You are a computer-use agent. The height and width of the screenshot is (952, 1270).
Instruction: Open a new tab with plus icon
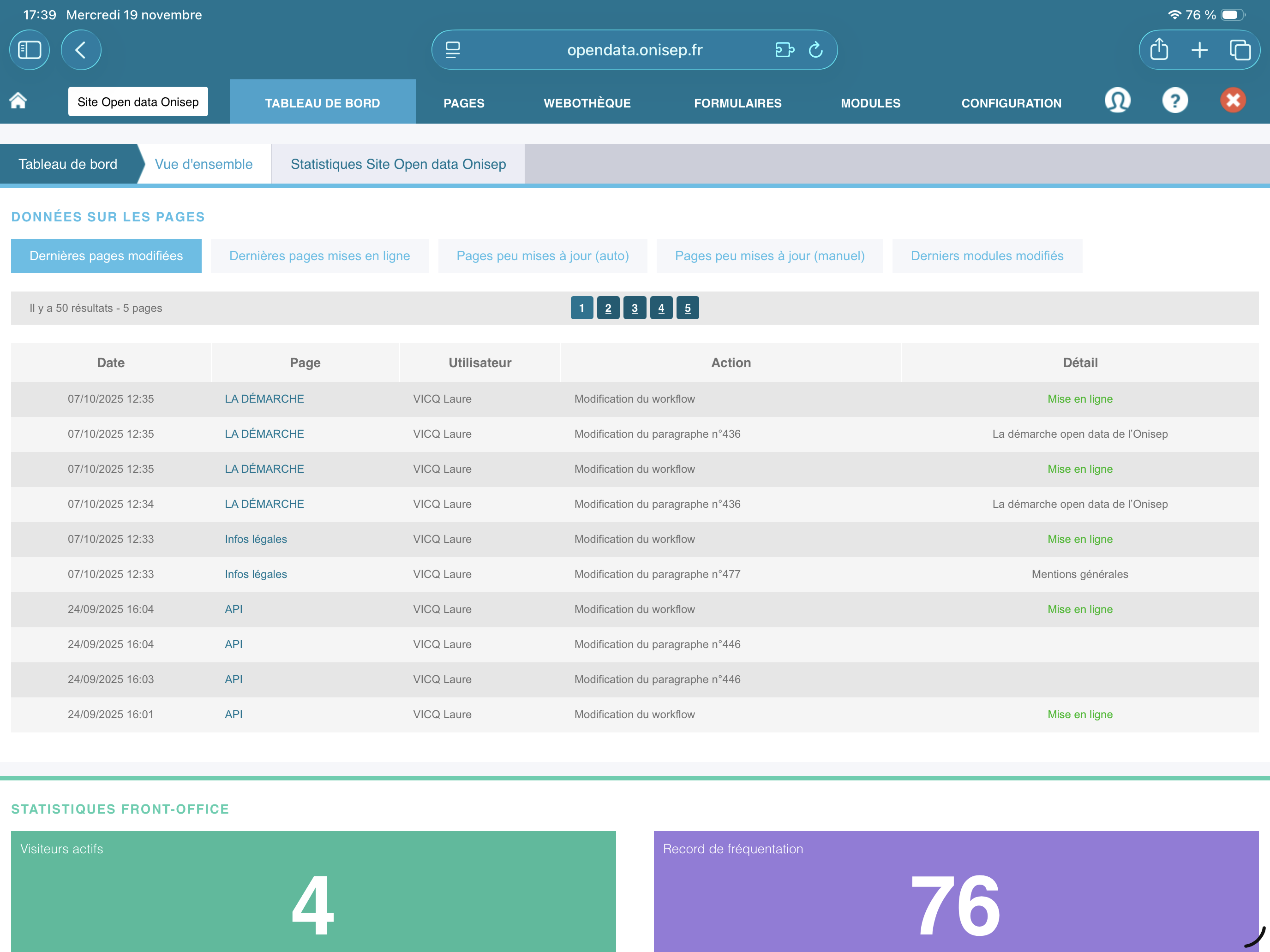(x=1199, y=50)
